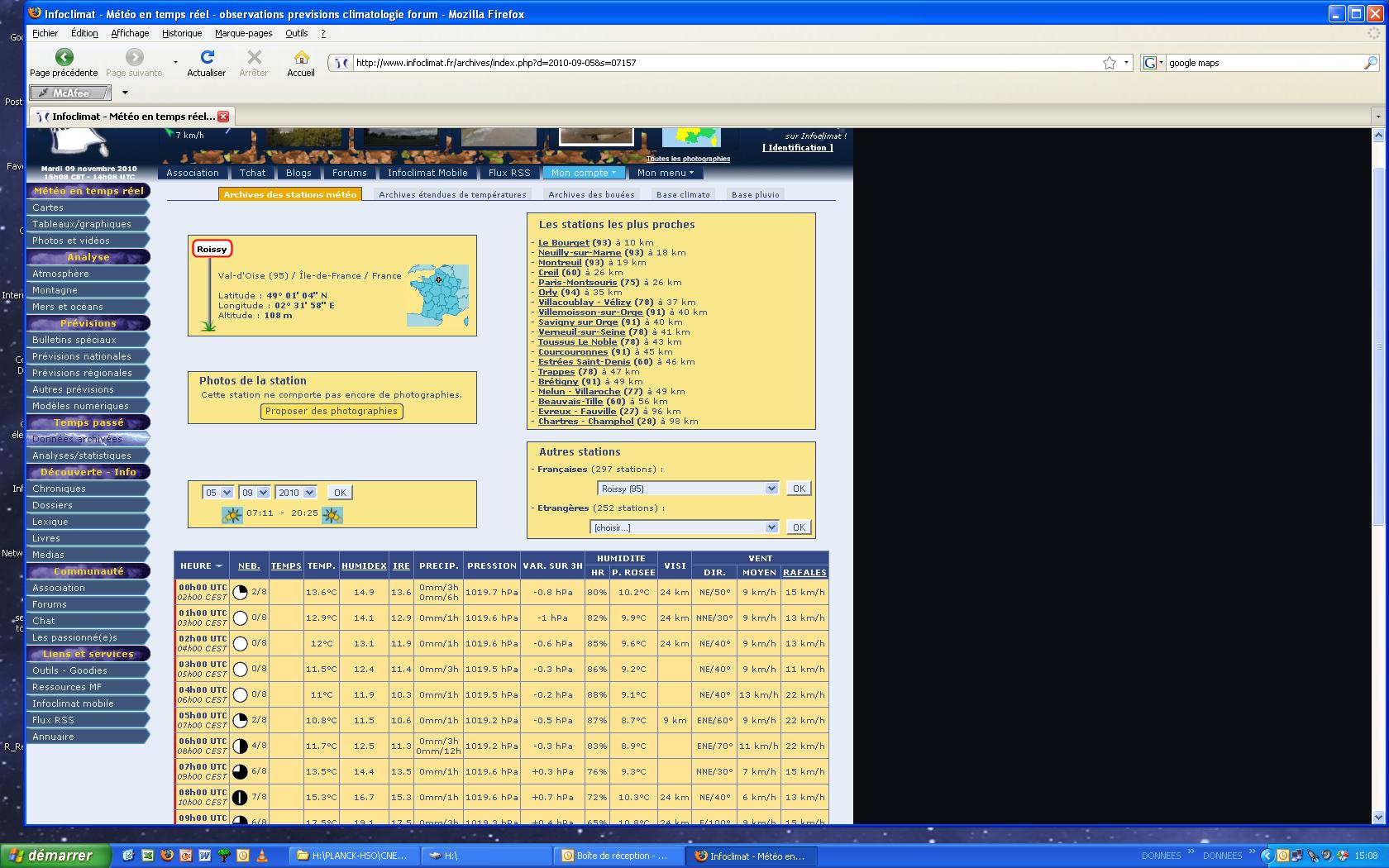Click the Actualiser reload icon
Screen dimensions: 1389x868
click(207, 57)
